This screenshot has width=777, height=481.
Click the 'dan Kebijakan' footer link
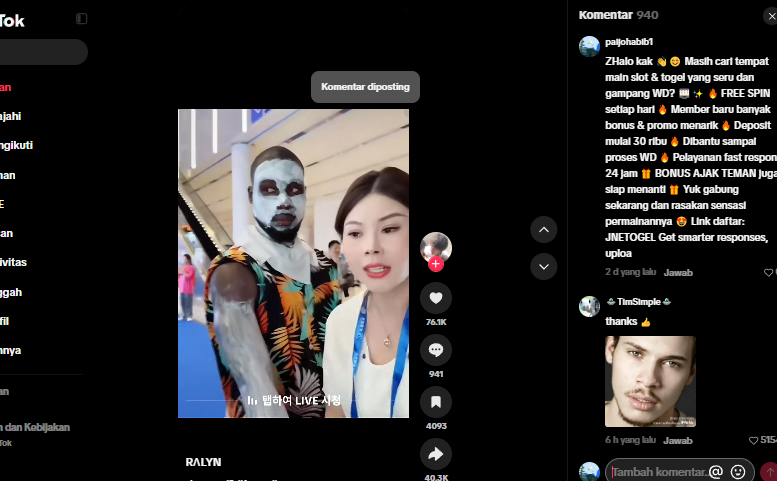[x=35, y=428]
